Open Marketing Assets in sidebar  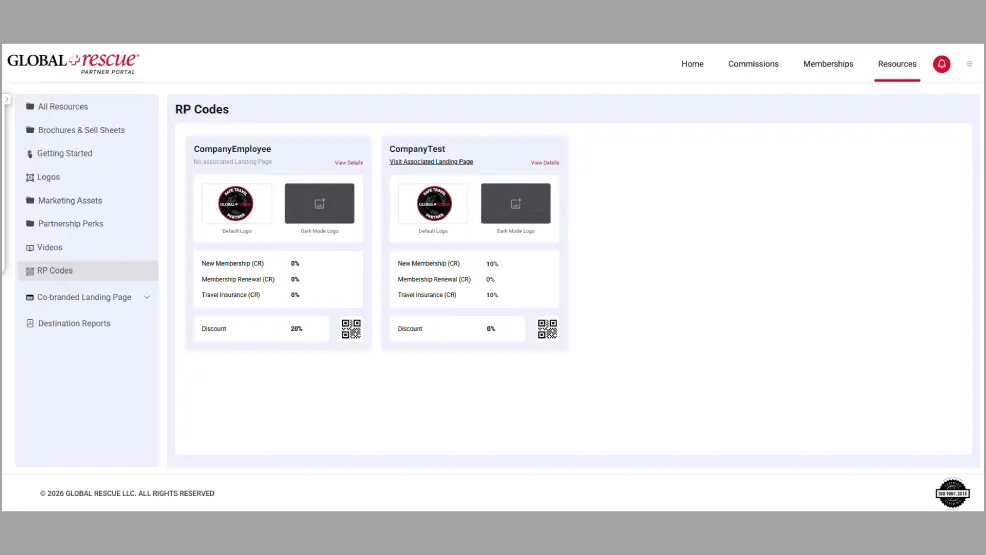click(70, 200)
